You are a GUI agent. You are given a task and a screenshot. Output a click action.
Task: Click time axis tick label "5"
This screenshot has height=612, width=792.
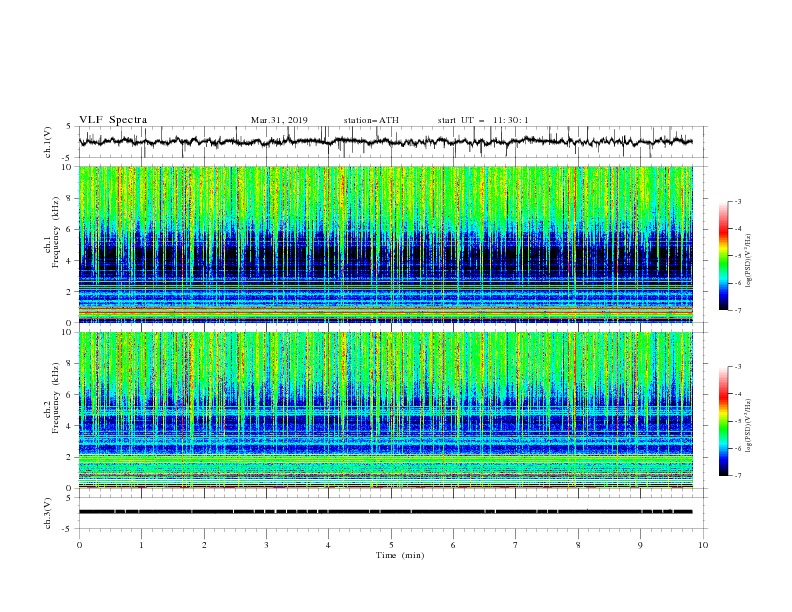point(391,545)
